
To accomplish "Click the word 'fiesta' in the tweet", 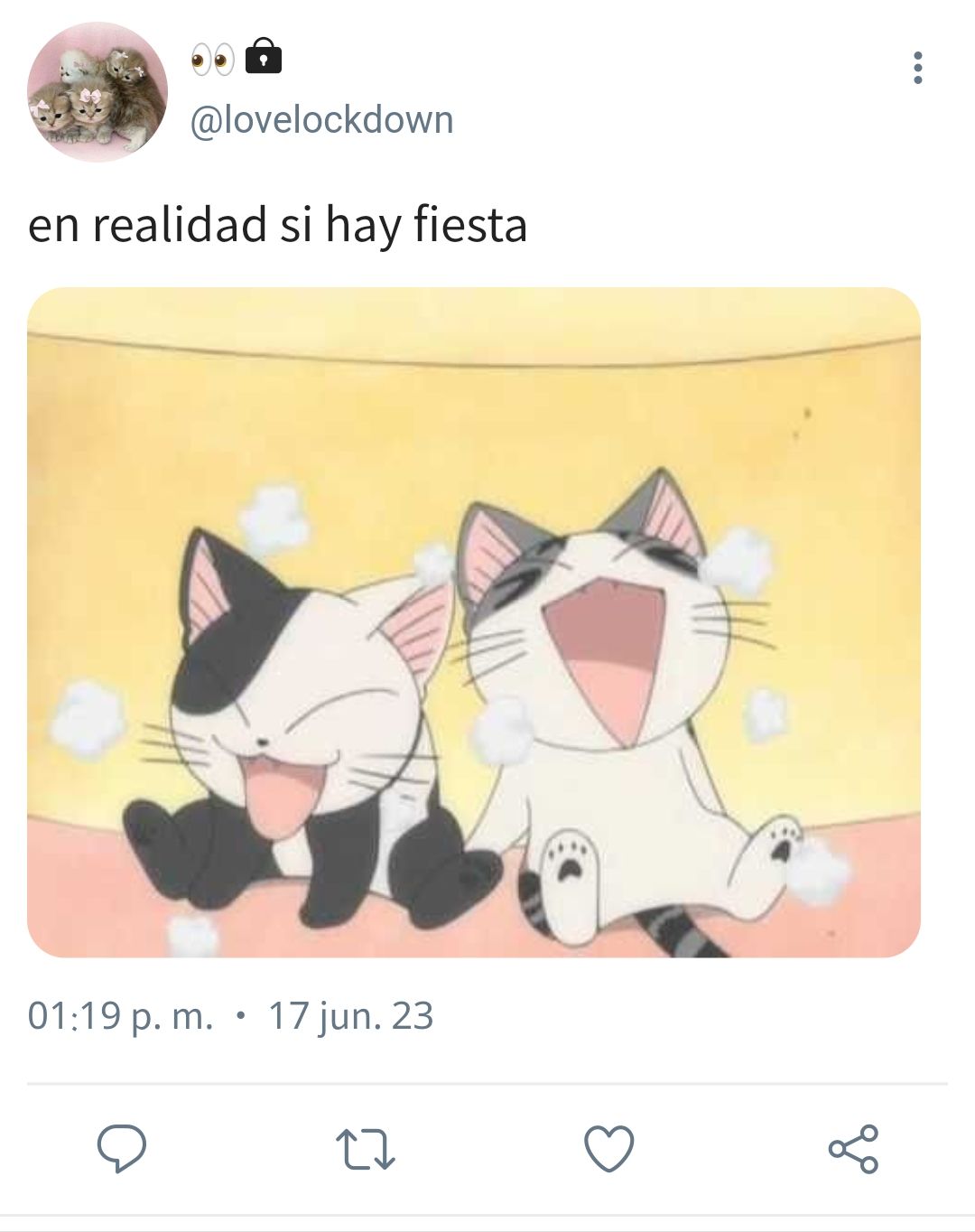I will (470, 225).
